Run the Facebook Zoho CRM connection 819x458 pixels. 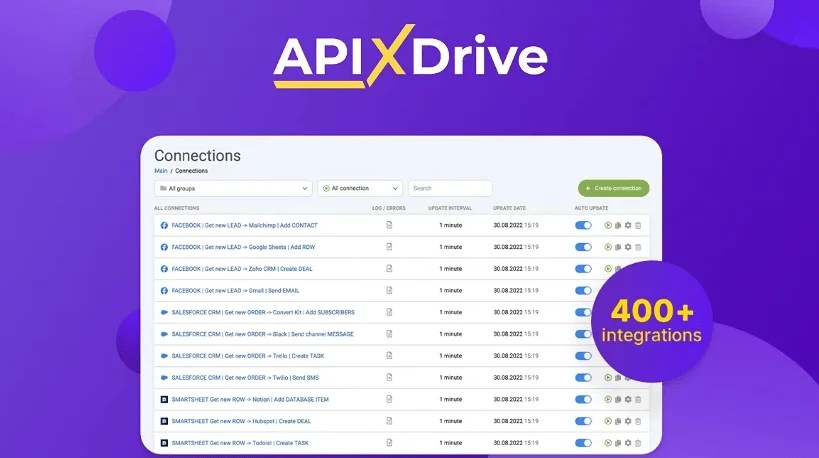tap(608, 268)
